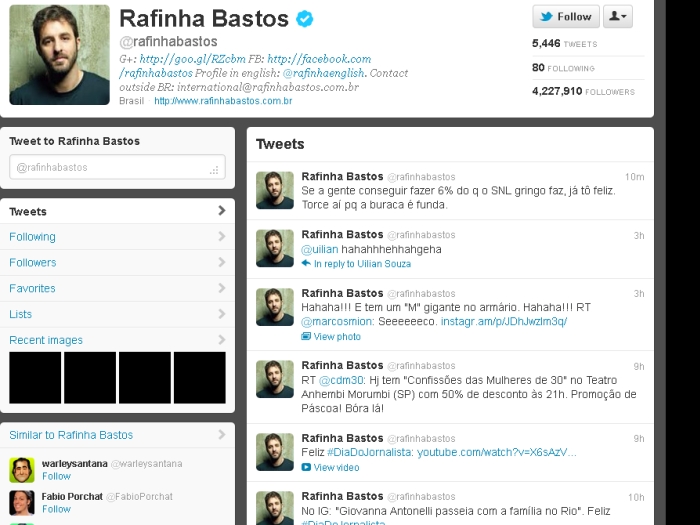Screen dimensions: 700x525
Task: Click avatar on the Giovanna Antonelli tweet
Action: [275, 508]
